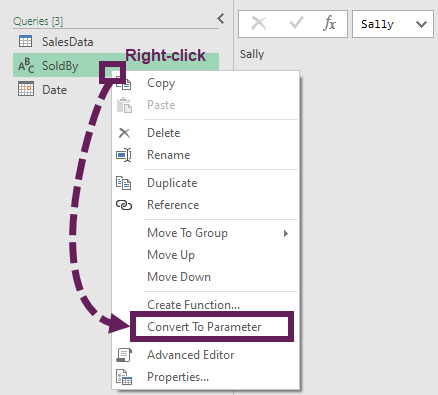438x395 pixels.
Task: Click the Reference chain-link icon
Action: pyautogui.click(x=124, y=205)
